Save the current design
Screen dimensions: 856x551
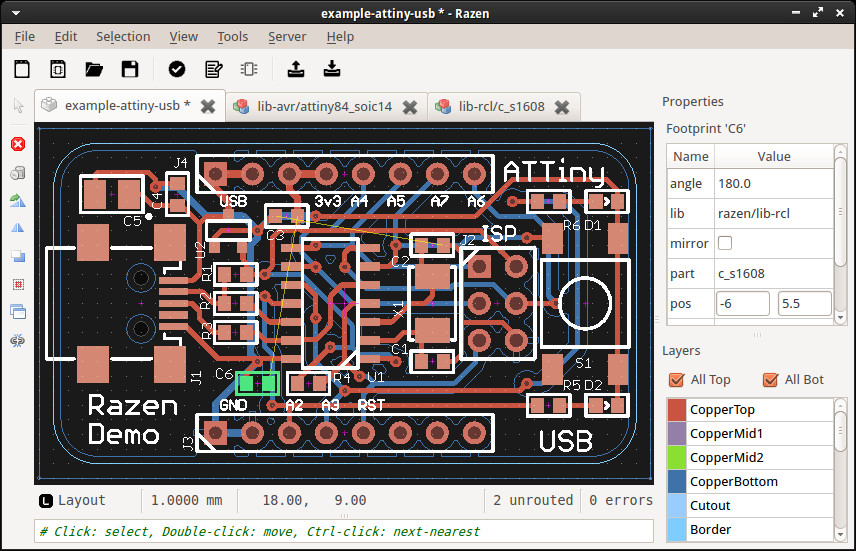(x=130, y=69)
